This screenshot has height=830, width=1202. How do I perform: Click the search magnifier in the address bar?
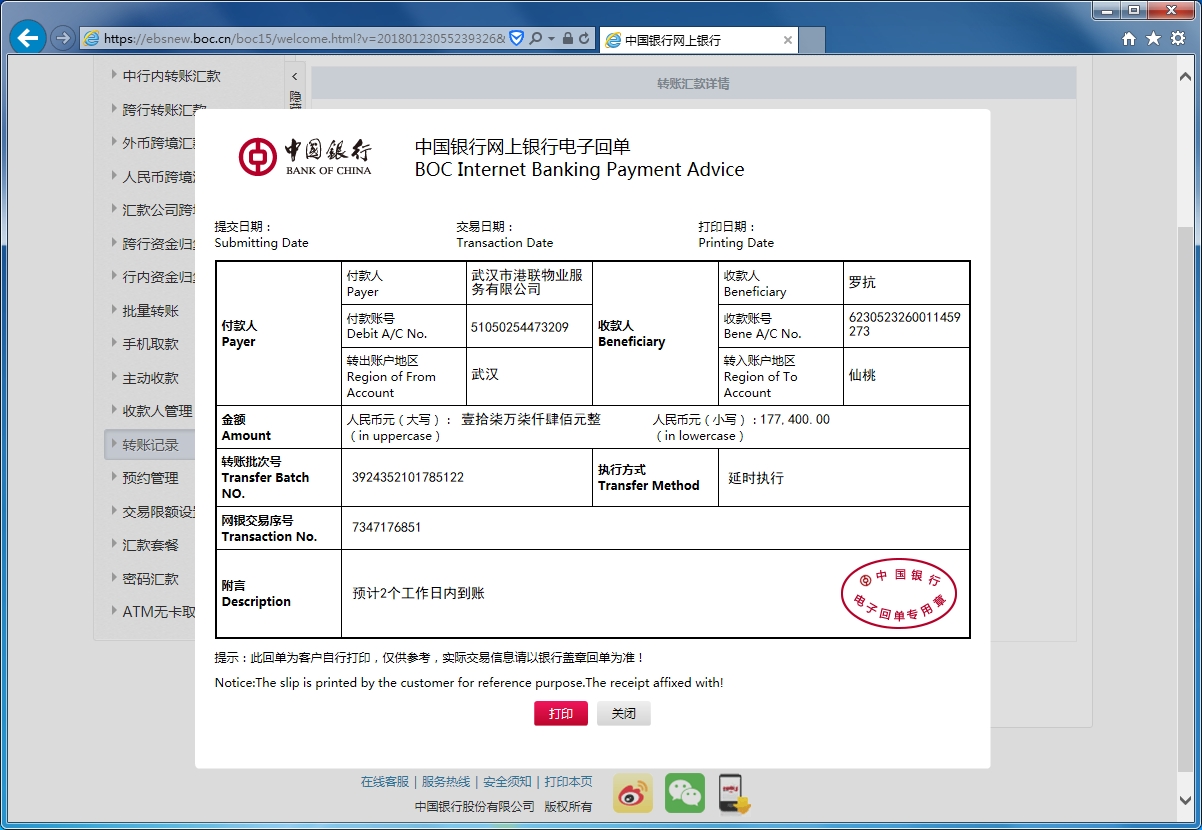point(538,37)
